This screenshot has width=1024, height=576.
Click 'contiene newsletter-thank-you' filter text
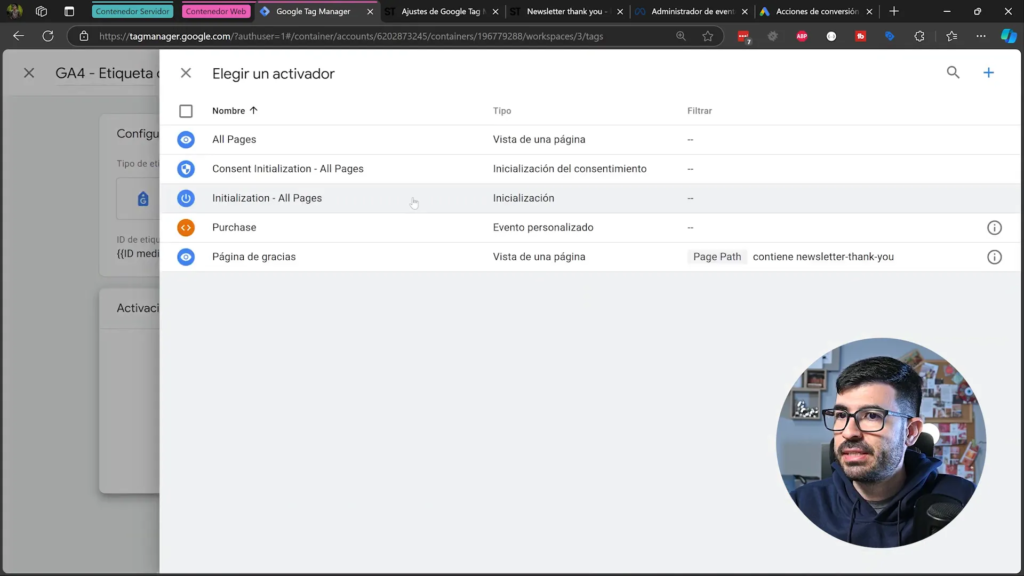(823, 257)
